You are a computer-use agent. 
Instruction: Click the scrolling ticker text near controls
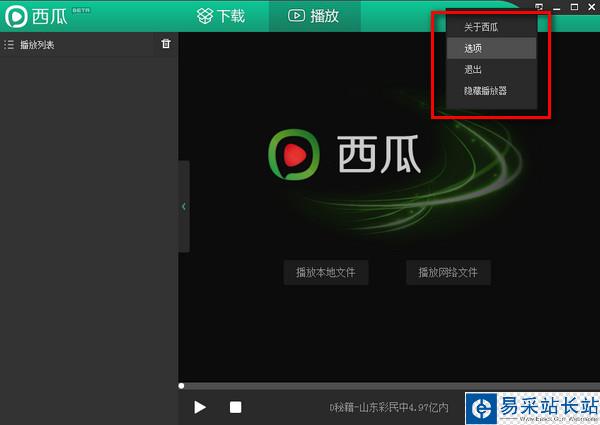pyautogui.click(x=389, y=407)
